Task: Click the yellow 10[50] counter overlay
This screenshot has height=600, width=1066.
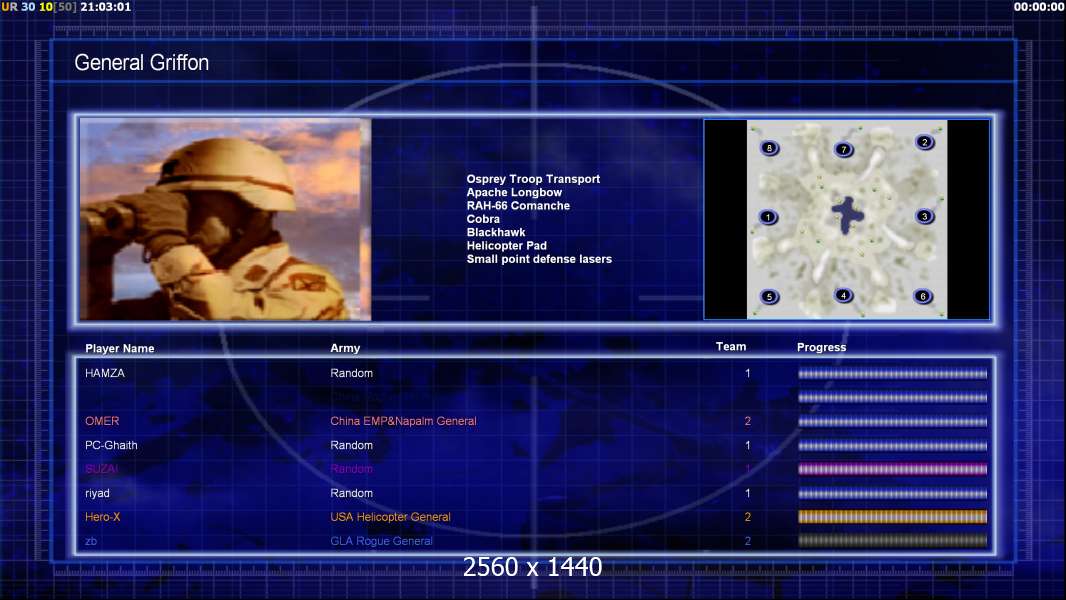Action: click(x=58, y=7)
